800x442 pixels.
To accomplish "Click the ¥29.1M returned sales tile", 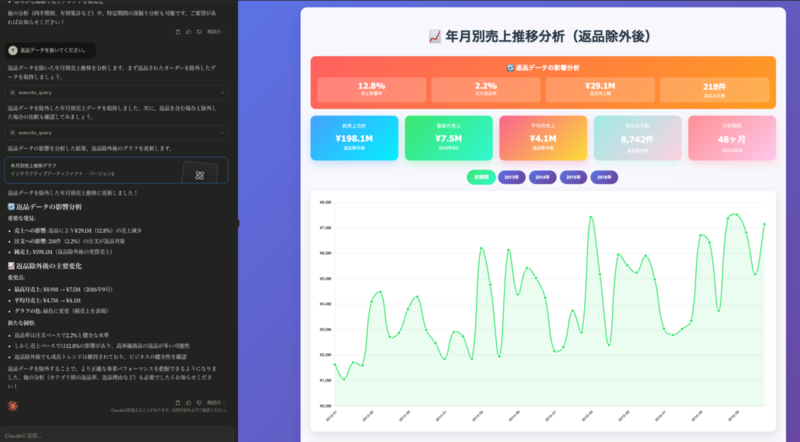I will click(x=600, y=89).
